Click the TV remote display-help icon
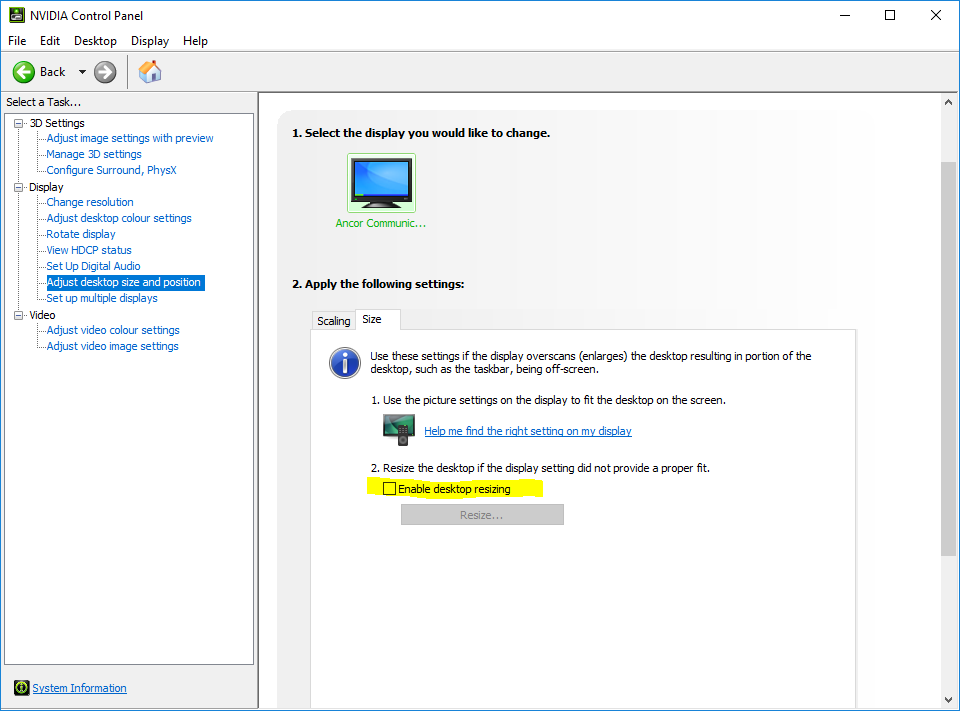Screen dimensions: 960x711 [399, 430]
